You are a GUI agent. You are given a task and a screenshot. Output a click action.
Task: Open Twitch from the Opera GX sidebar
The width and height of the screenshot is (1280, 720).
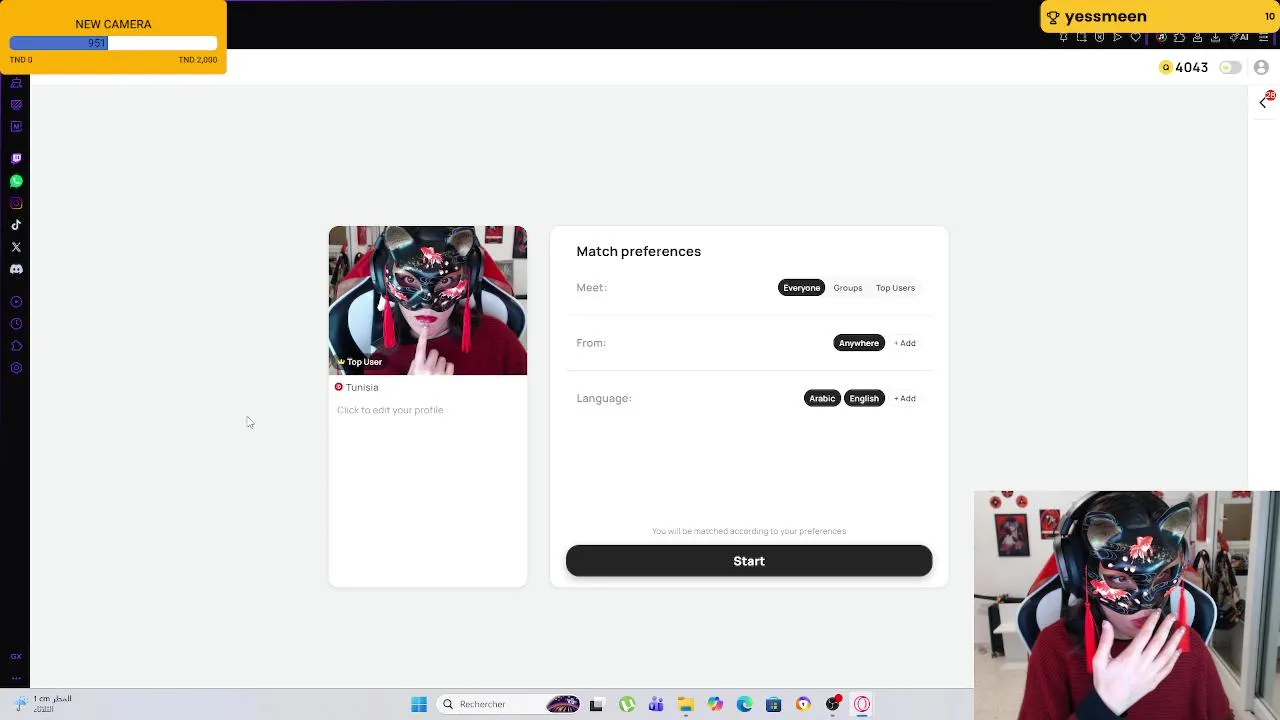(16, 159)
